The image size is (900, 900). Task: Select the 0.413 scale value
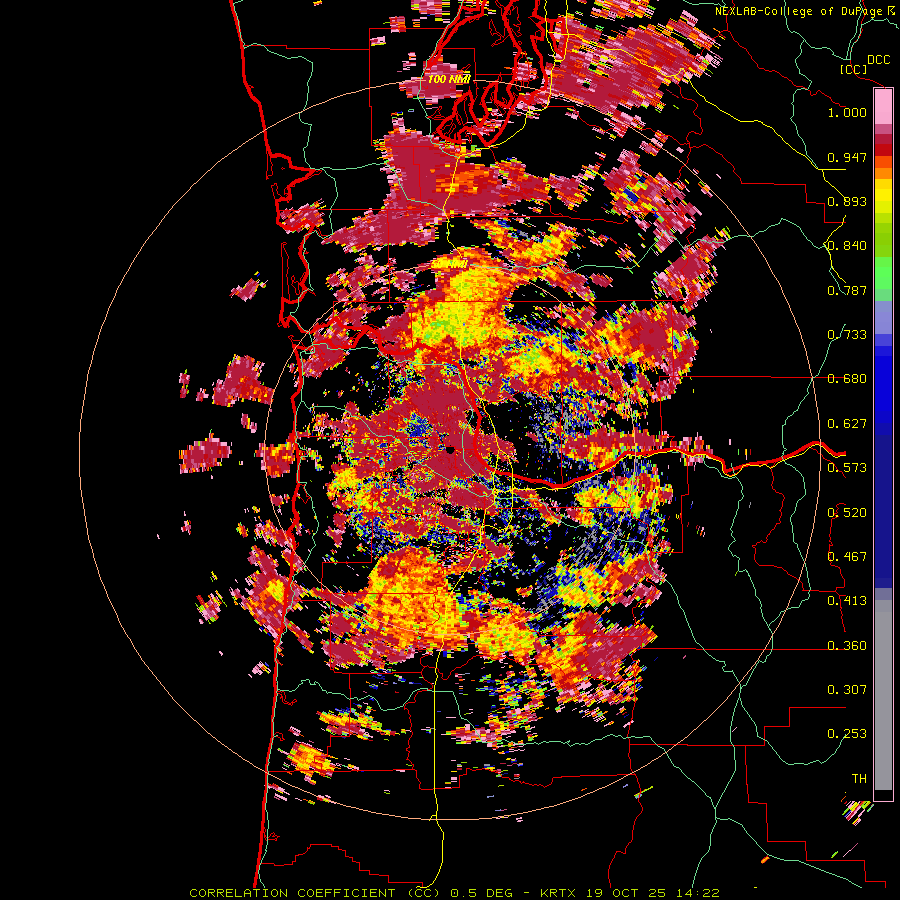pos(847,601)
